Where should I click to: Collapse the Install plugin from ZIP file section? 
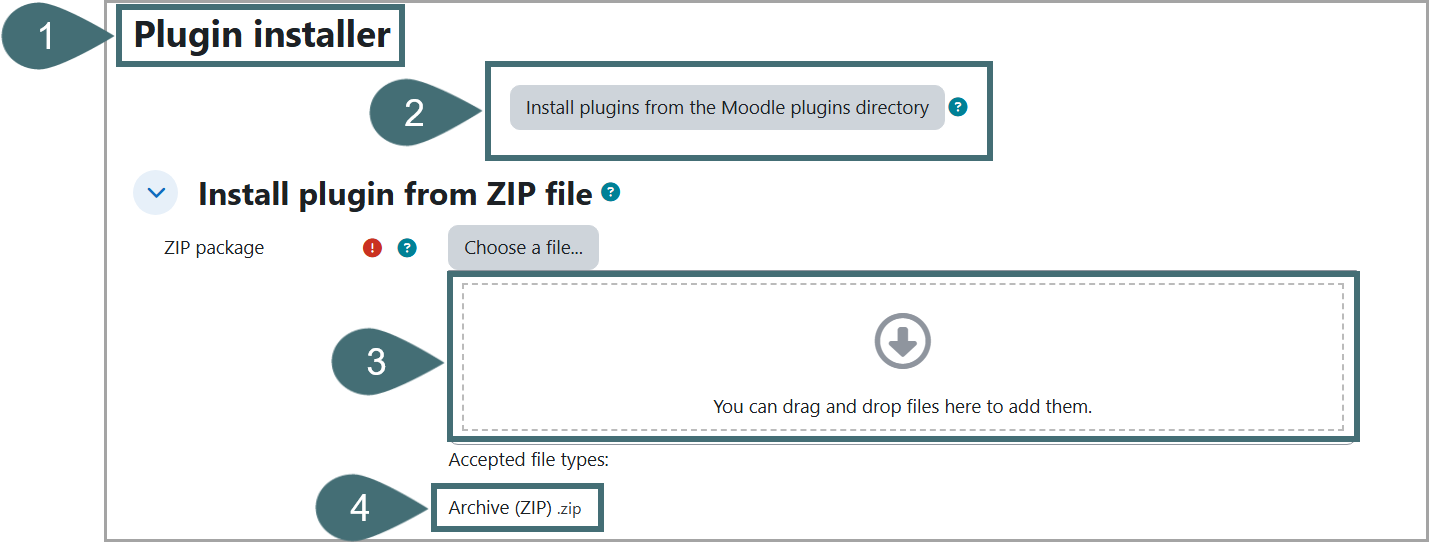click(x=155, y=193)
